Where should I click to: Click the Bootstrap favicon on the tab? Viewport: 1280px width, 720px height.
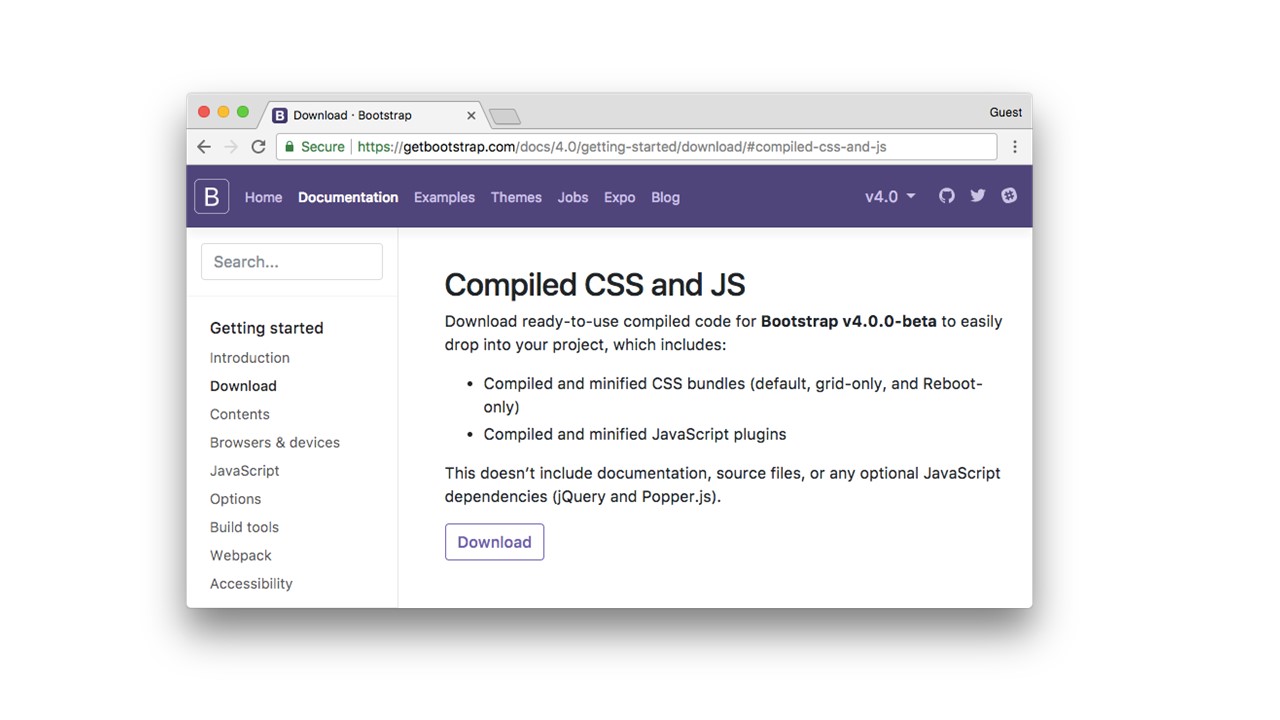coord(280,115)
